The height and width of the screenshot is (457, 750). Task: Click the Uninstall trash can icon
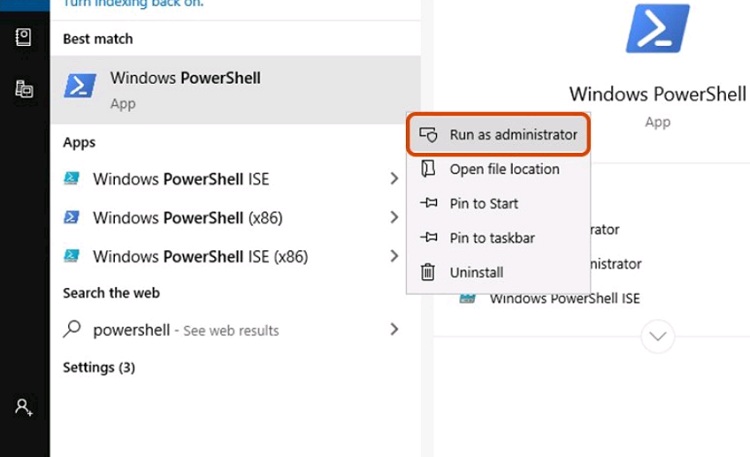tap(428, 272)
